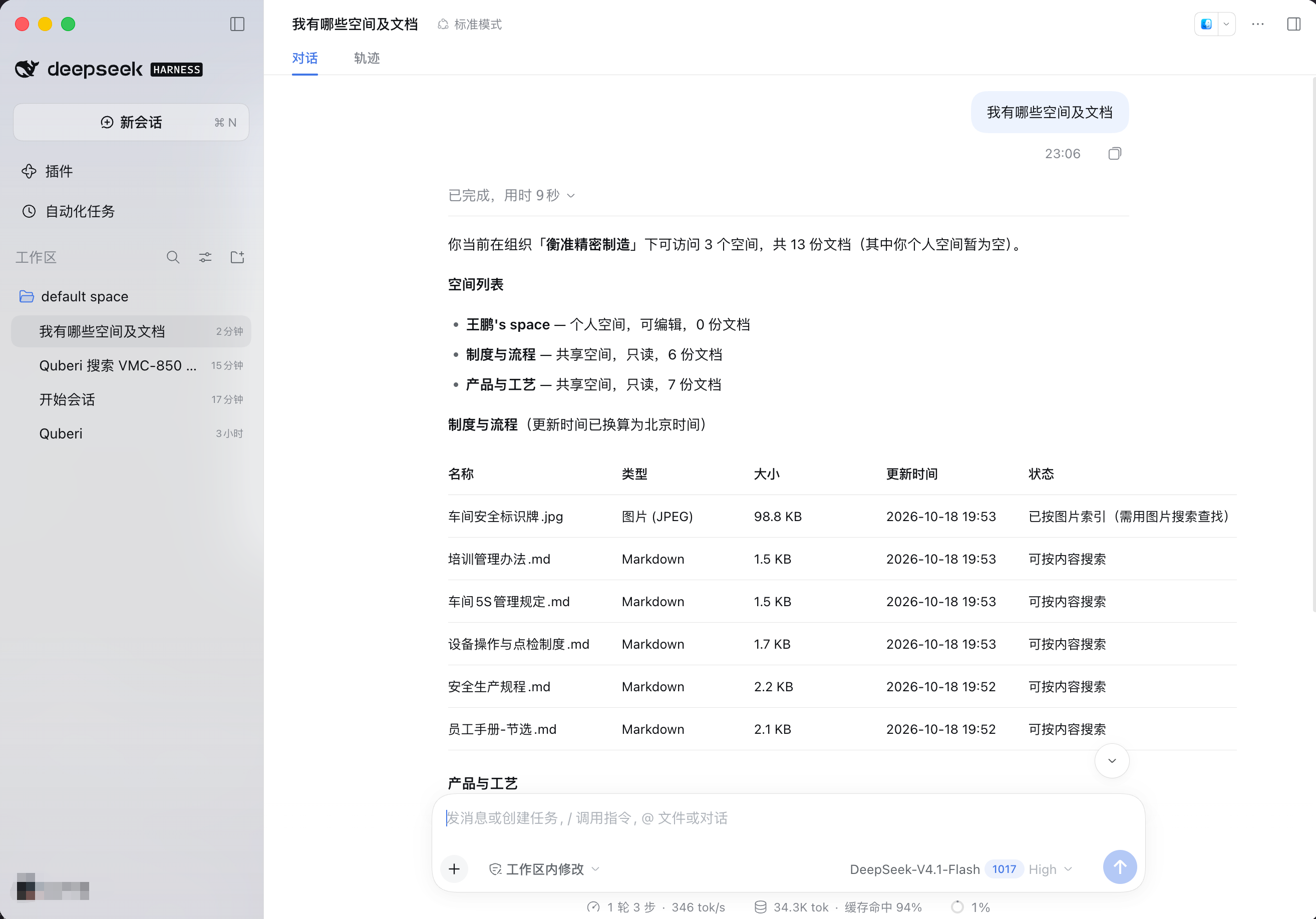Viewport: 1316px width, 919px height.
Task: Click the Finder app icon button
Action: 1206,24
